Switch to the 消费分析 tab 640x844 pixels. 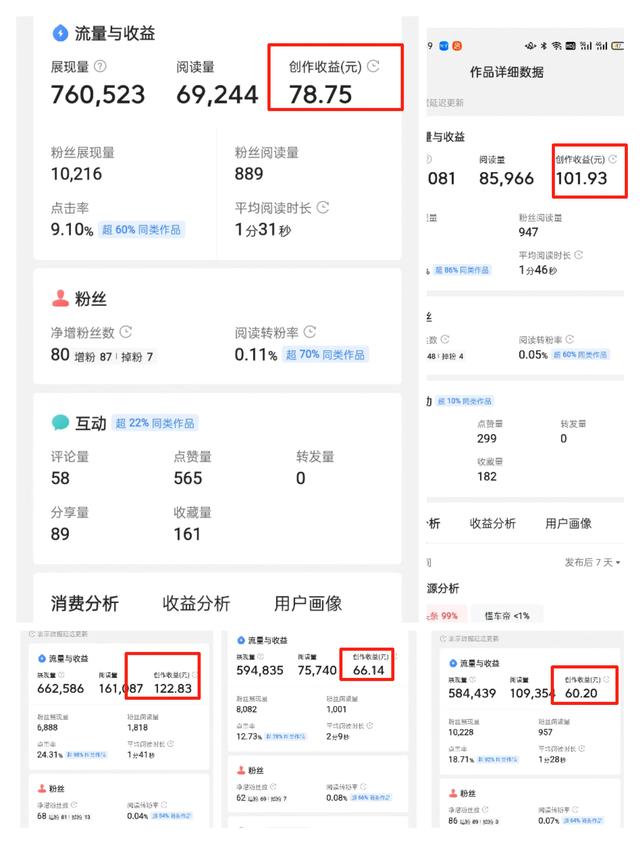(84, 603)
